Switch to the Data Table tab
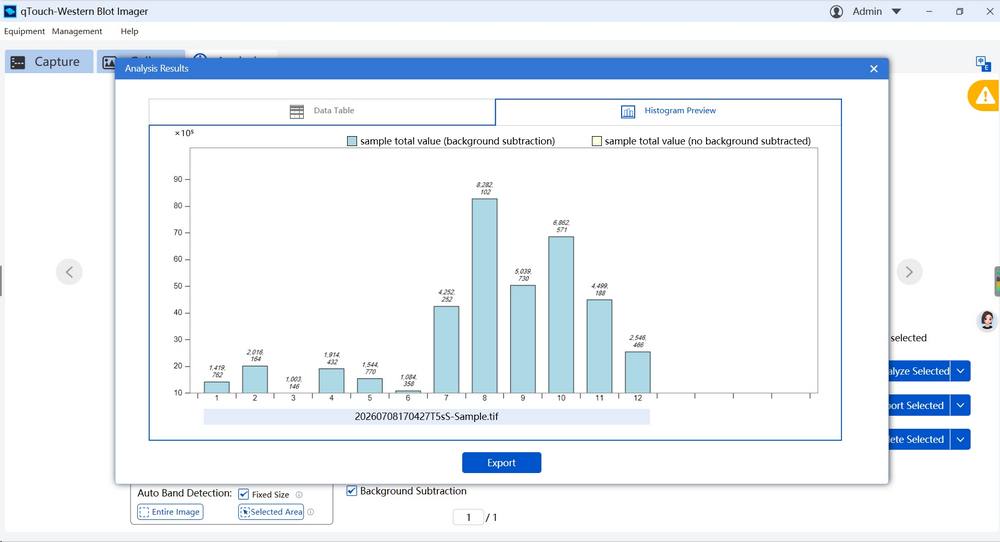 point(322,112)
